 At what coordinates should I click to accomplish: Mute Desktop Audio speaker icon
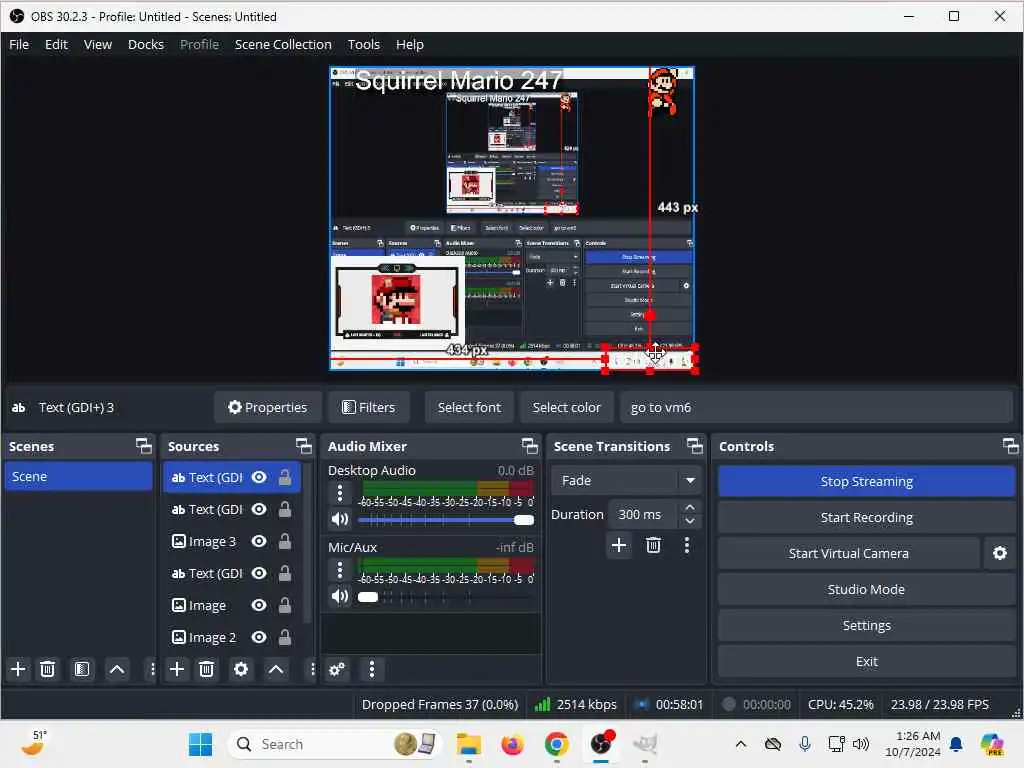point(340,519)
